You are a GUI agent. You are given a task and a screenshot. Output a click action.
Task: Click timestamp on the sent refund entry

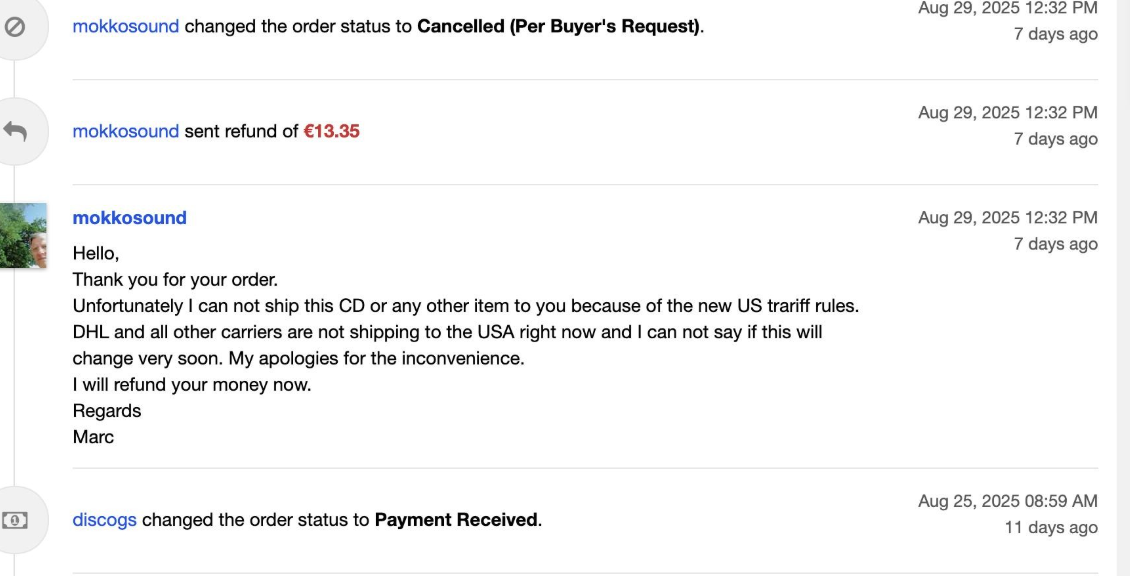(1007, 112)
